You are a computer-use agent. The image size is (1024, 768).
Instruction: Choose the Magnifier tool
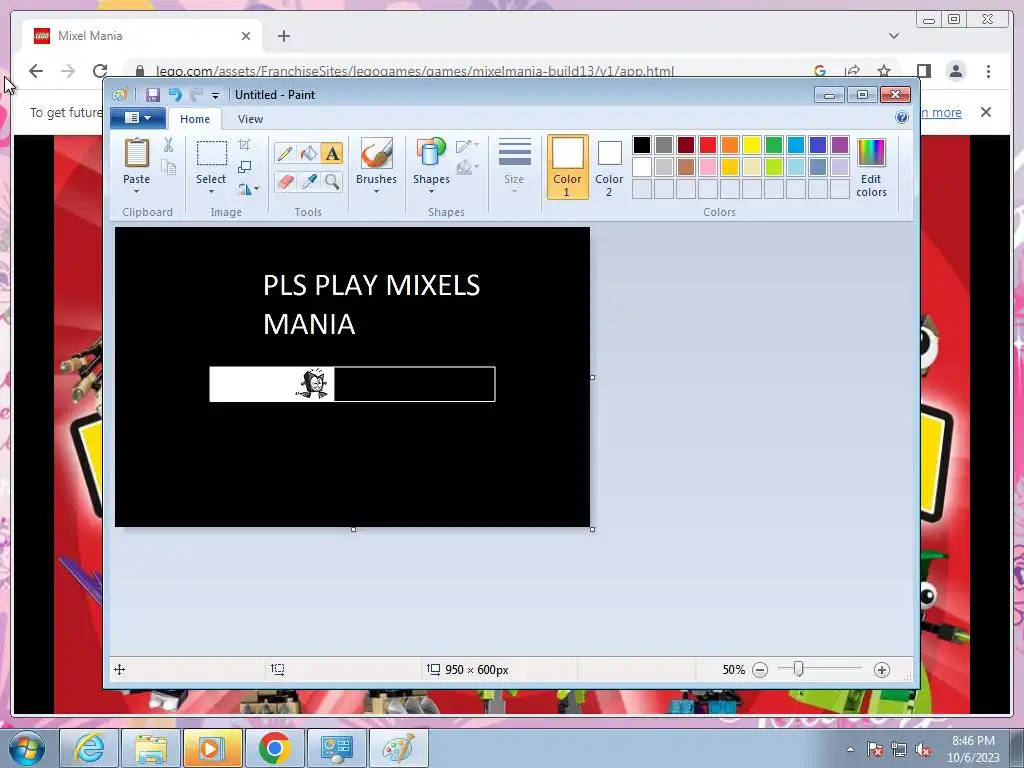[332, 181]
